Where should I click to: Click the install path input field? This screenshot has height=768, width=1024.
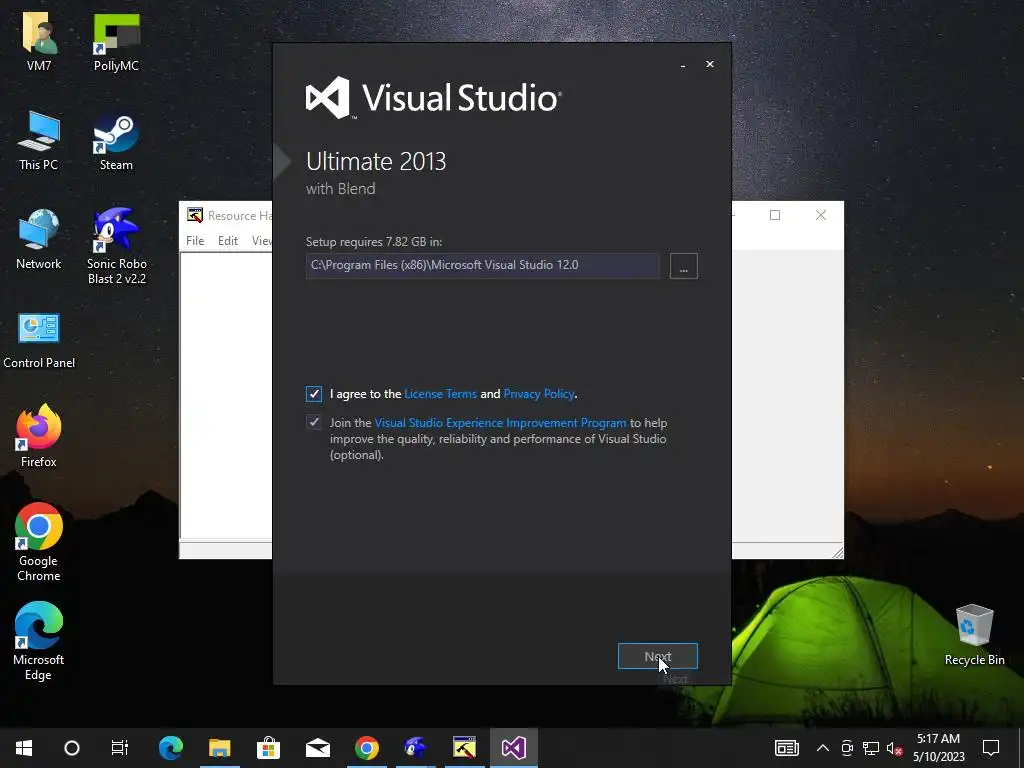point(483,266)
